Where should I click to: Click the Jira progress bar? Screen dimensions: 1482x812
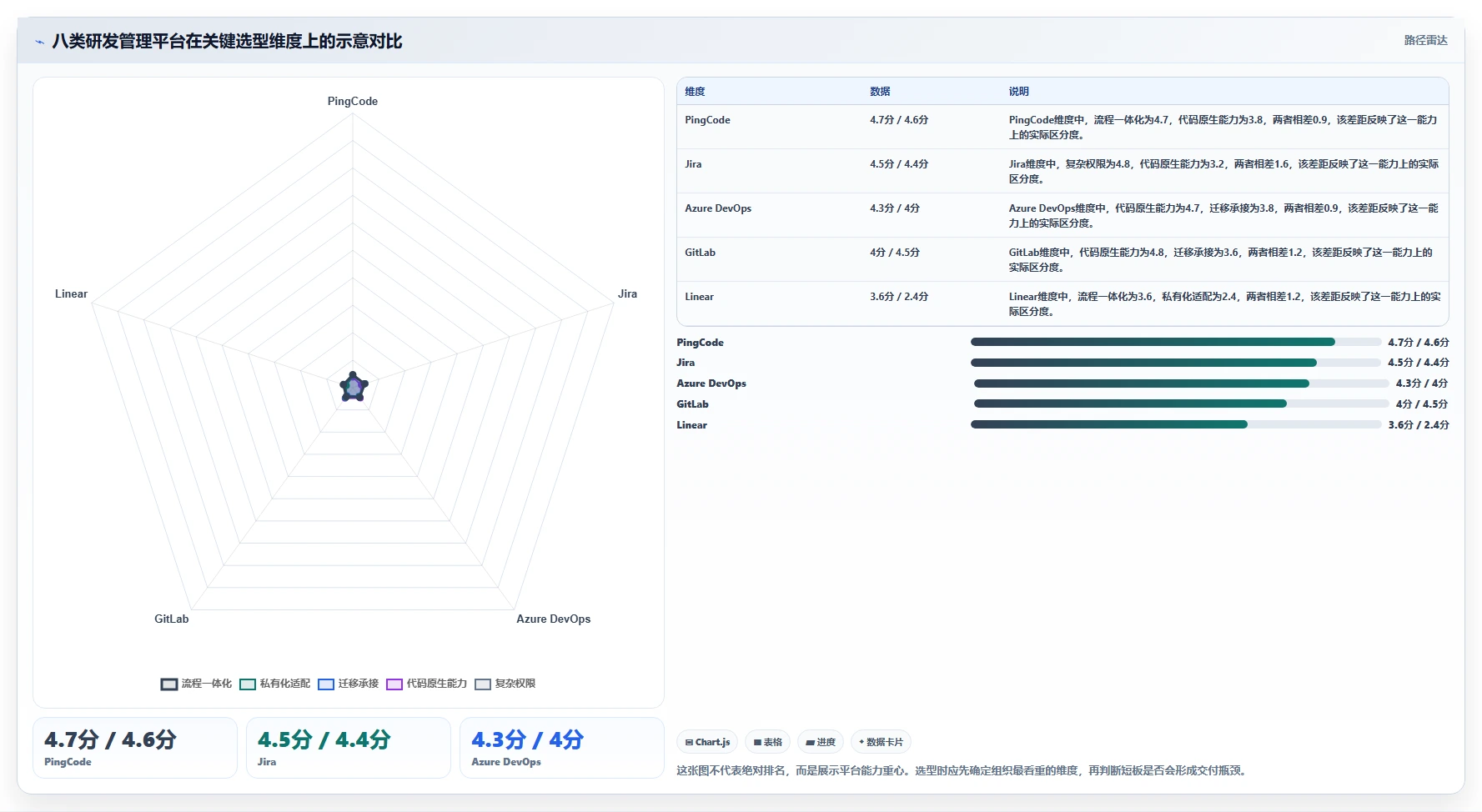coord(1176,363)
